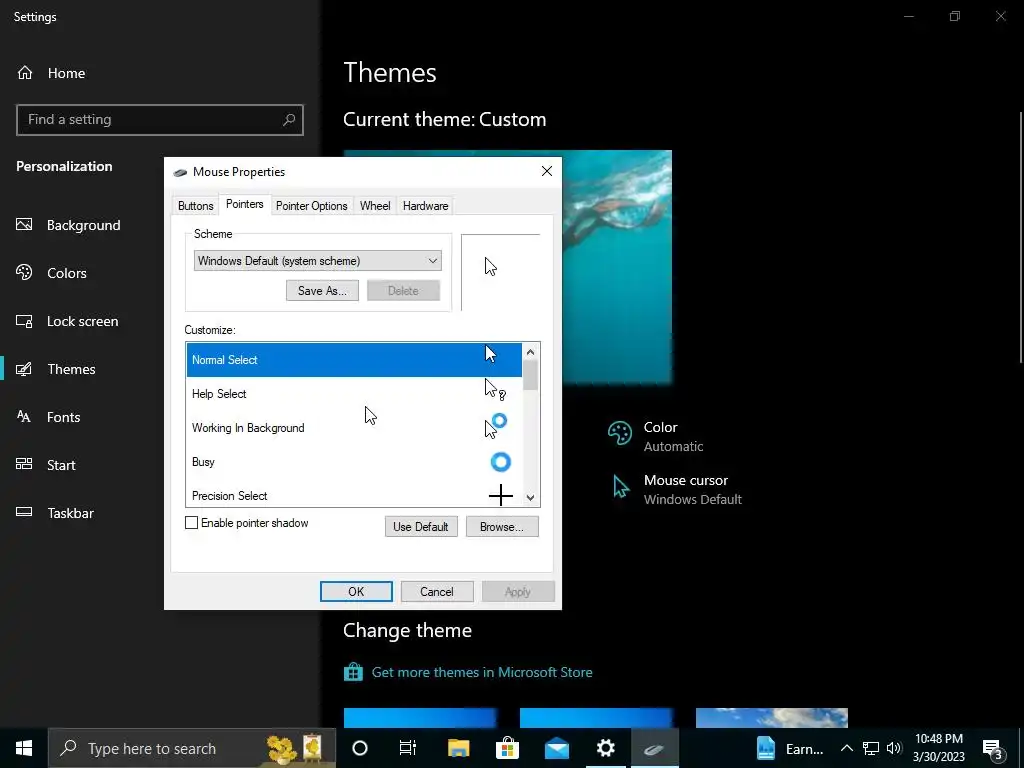Image resolution: width=1024 pixels, height=768 pixels.
Task: Show hidden system tray icons
Action: point(846,748)
